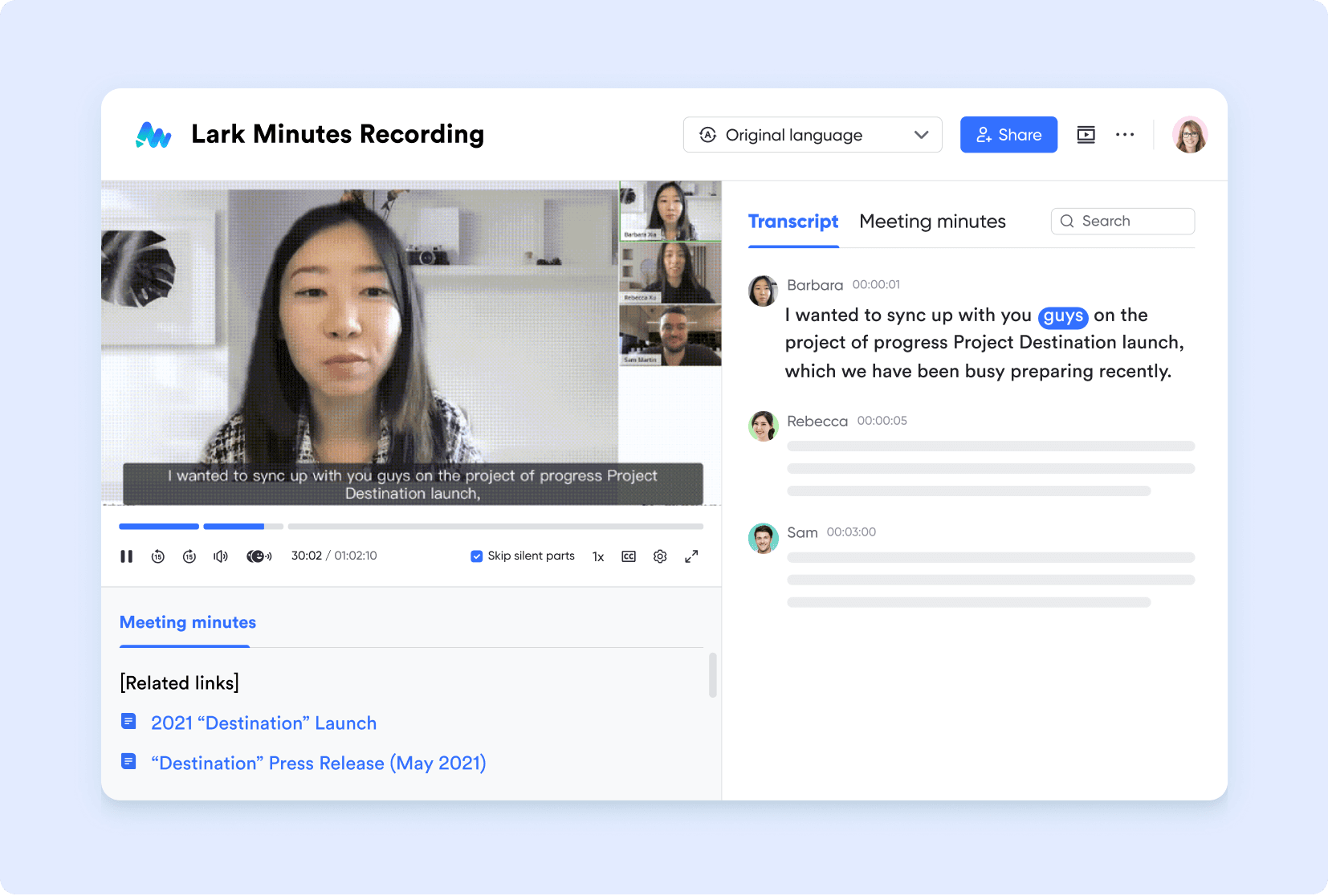Open the three-dot more options menu
The image size is (1328, 896).
coord(1125,135)
